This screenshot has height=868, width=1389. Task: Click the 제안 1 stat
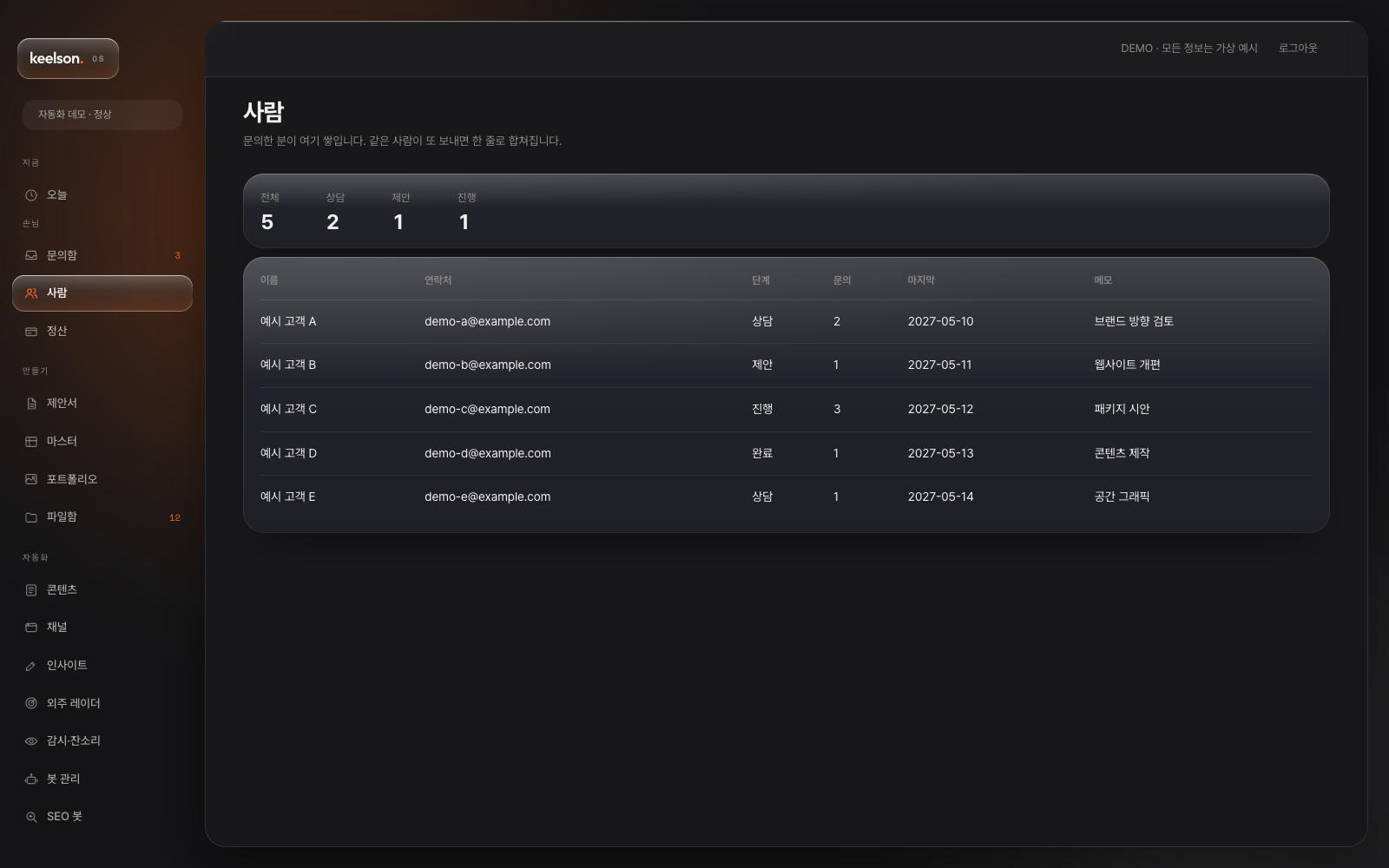(400, 212)
